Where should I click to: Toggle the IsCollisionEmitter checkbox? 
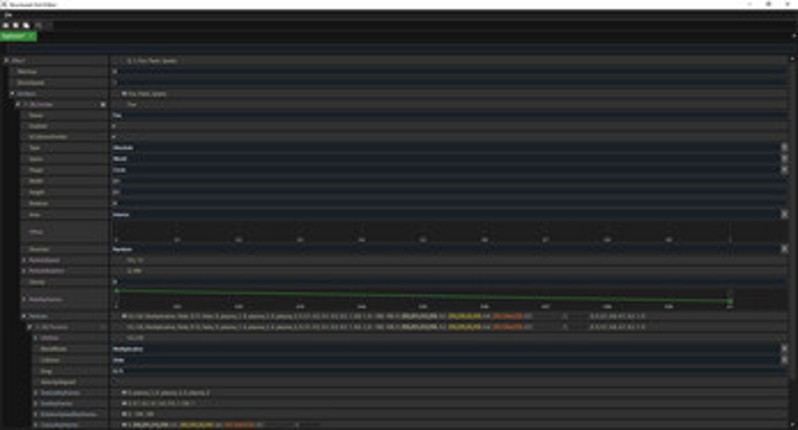114,137
